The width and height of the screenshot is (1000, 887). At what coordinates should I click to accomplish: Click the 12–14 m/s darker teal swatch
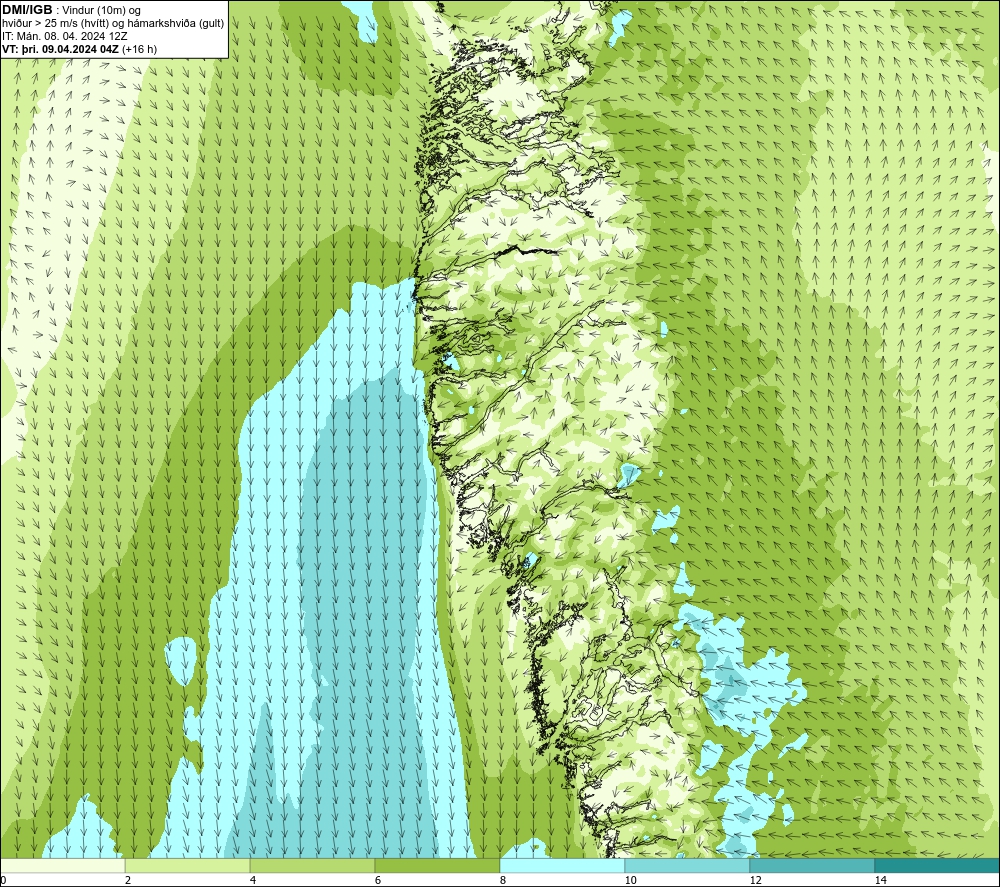(x=812, y=865)
